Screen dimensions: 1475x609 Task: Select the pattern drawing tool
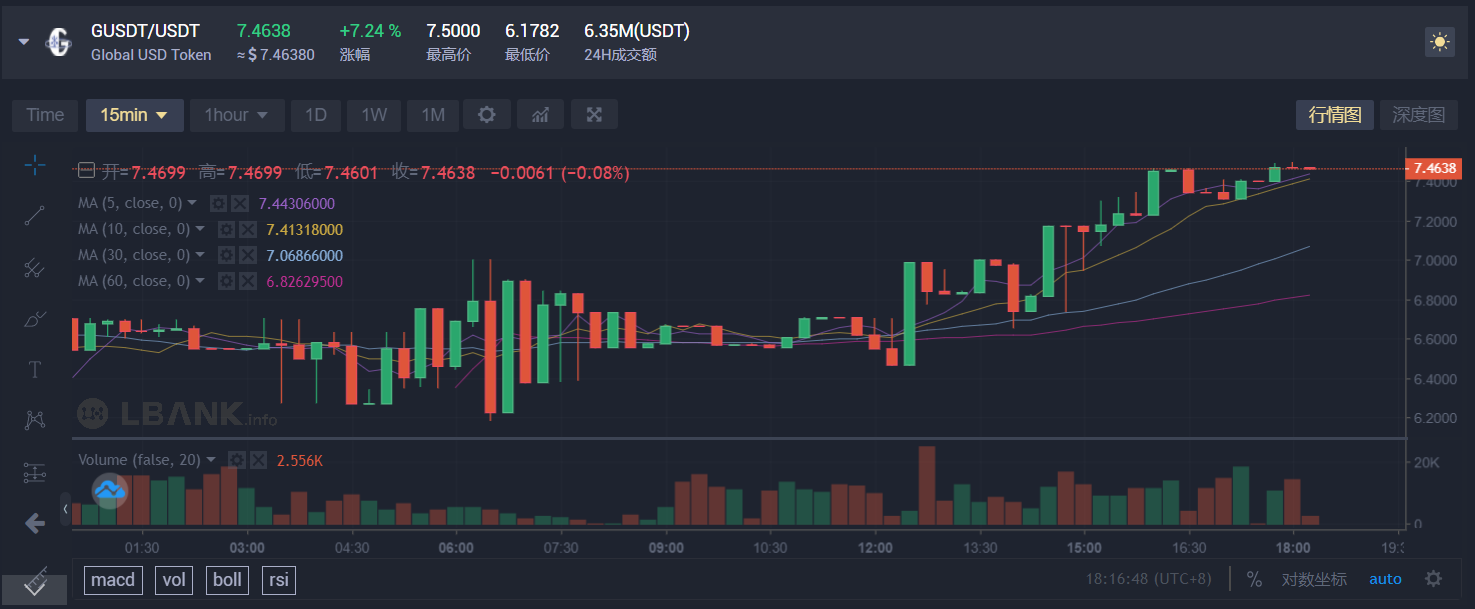(x=35, y=420)
